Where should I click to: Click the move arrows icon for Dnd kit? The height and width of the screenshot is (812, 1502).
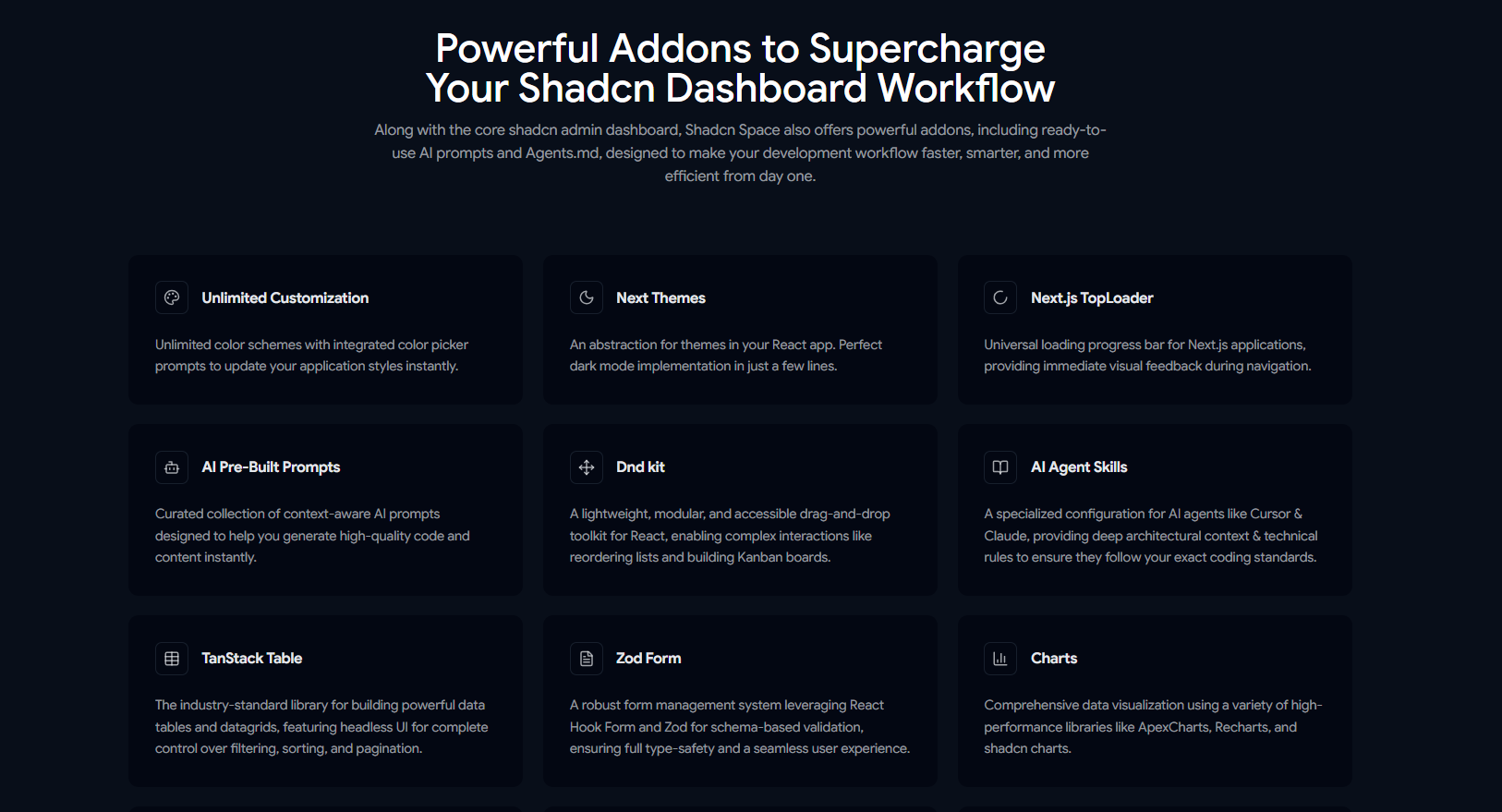click(x=587, y=467)
